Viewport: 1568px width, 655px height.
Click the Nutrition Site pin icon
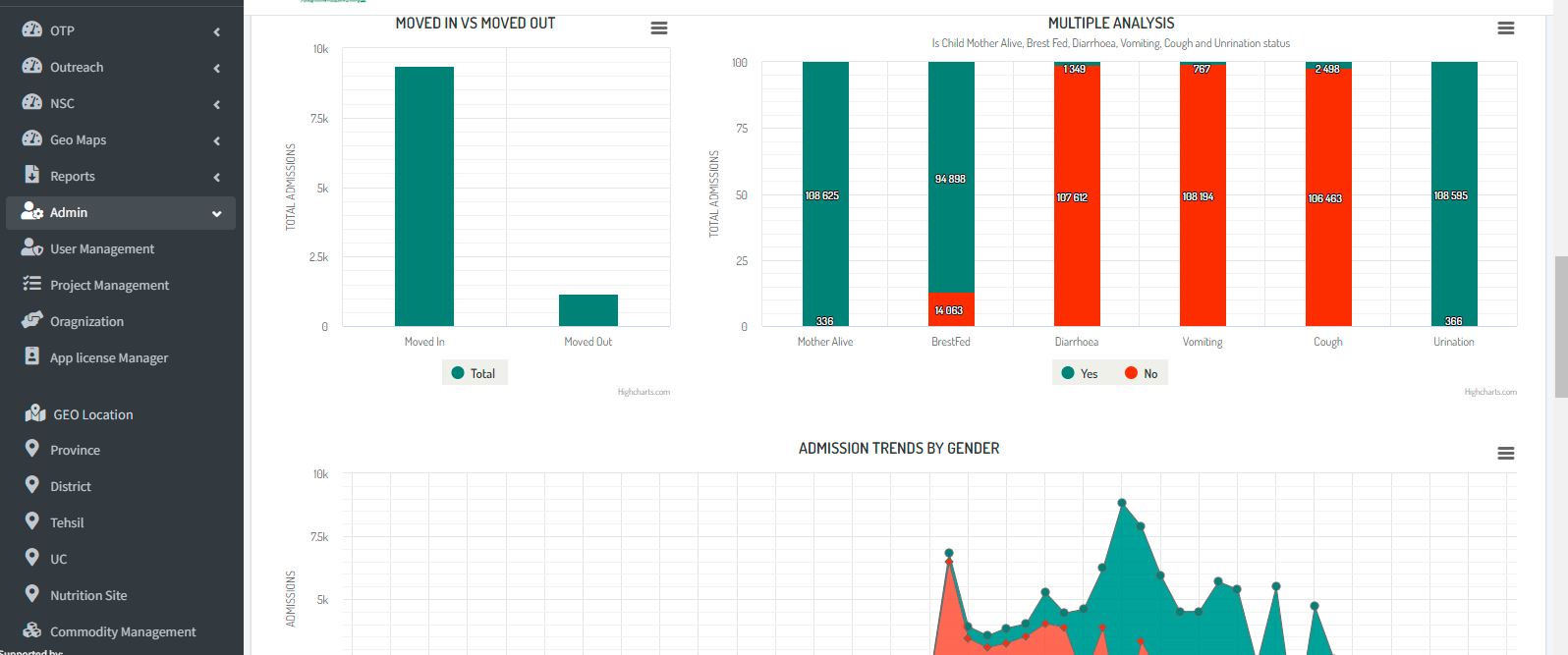[x=31, y=594]
